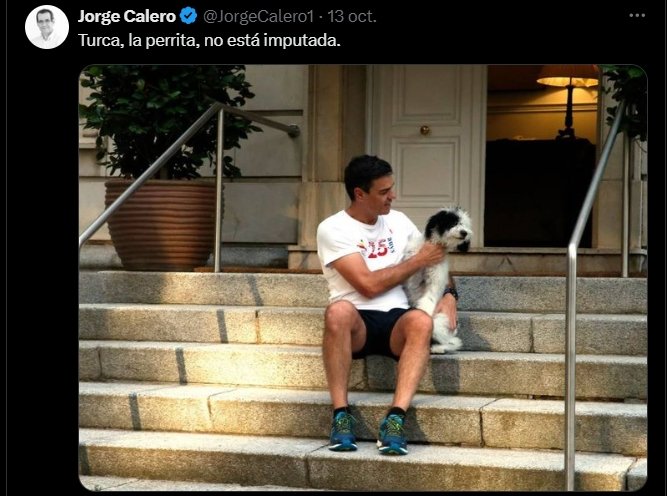Click the wristwatch on the man's arm
Viewport: 667px width, 496px height.
coord(451,293)
